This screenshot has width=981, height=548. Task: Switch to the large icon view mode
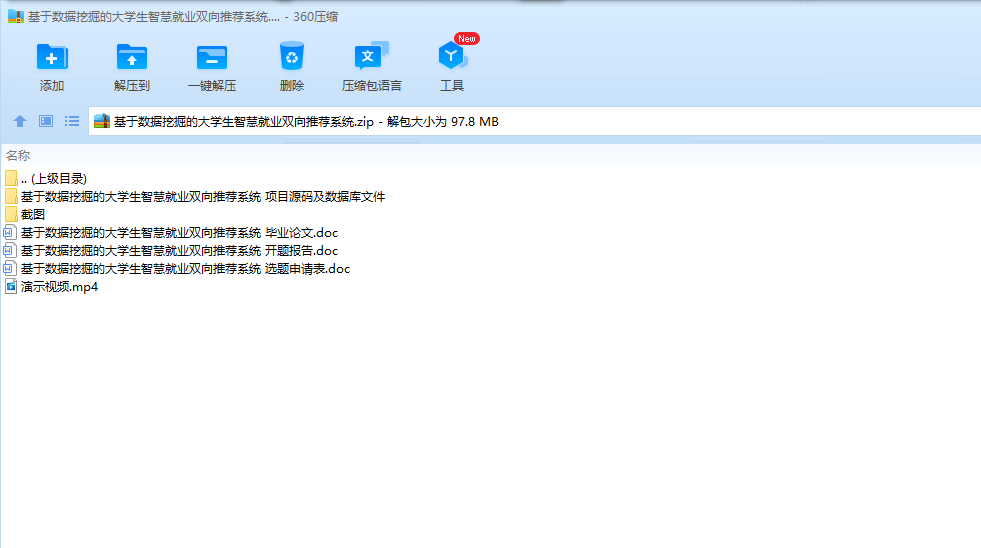point(46,121)
